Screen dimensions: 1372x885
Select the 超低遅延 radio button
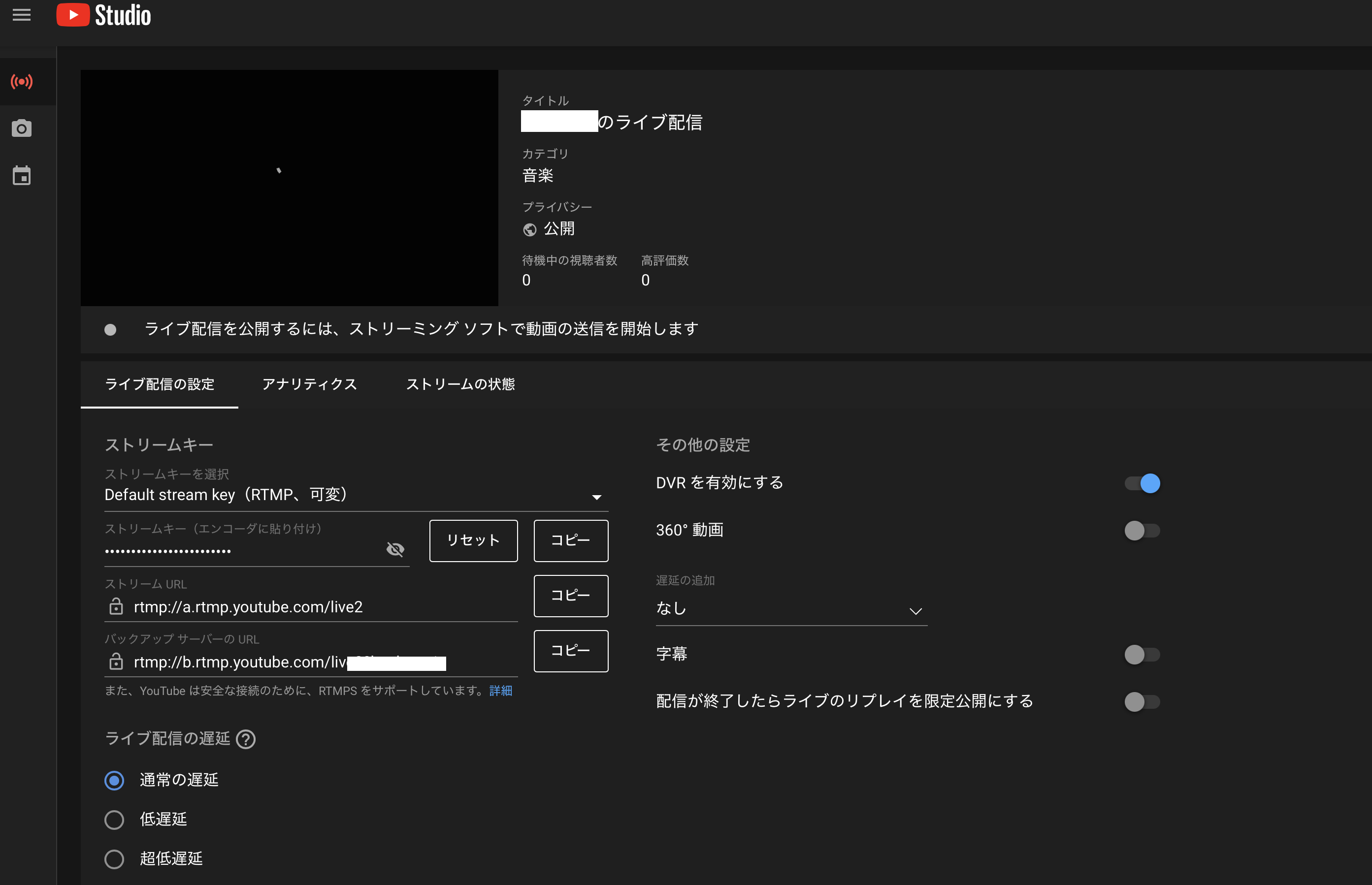[114, 859]
